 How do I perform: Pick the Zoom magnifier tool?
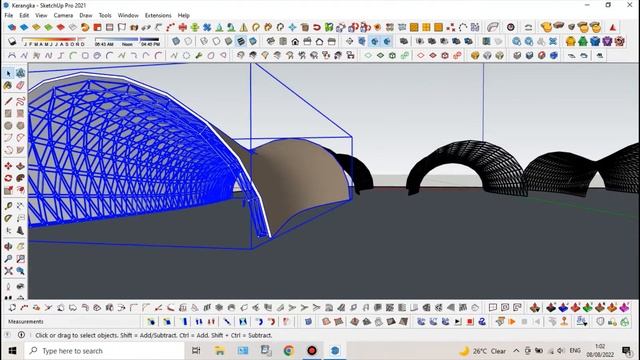[x=9, y=259]
